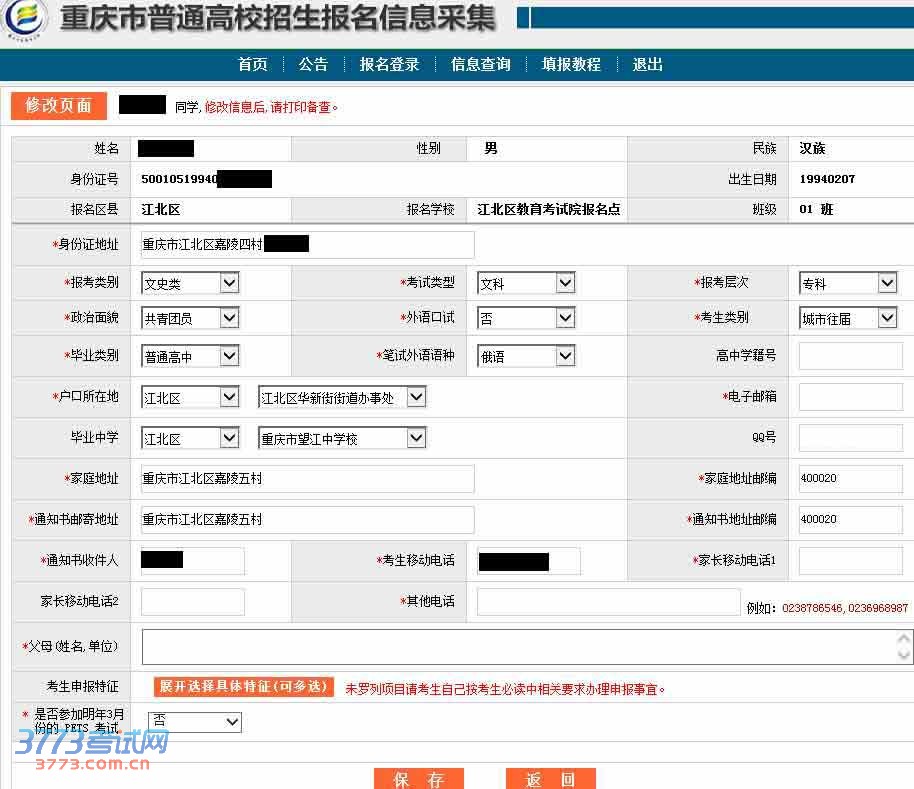Click the 电子邮箱 input field
The image size is (914, 789).
pyautogui.click(x=850, y=397)
